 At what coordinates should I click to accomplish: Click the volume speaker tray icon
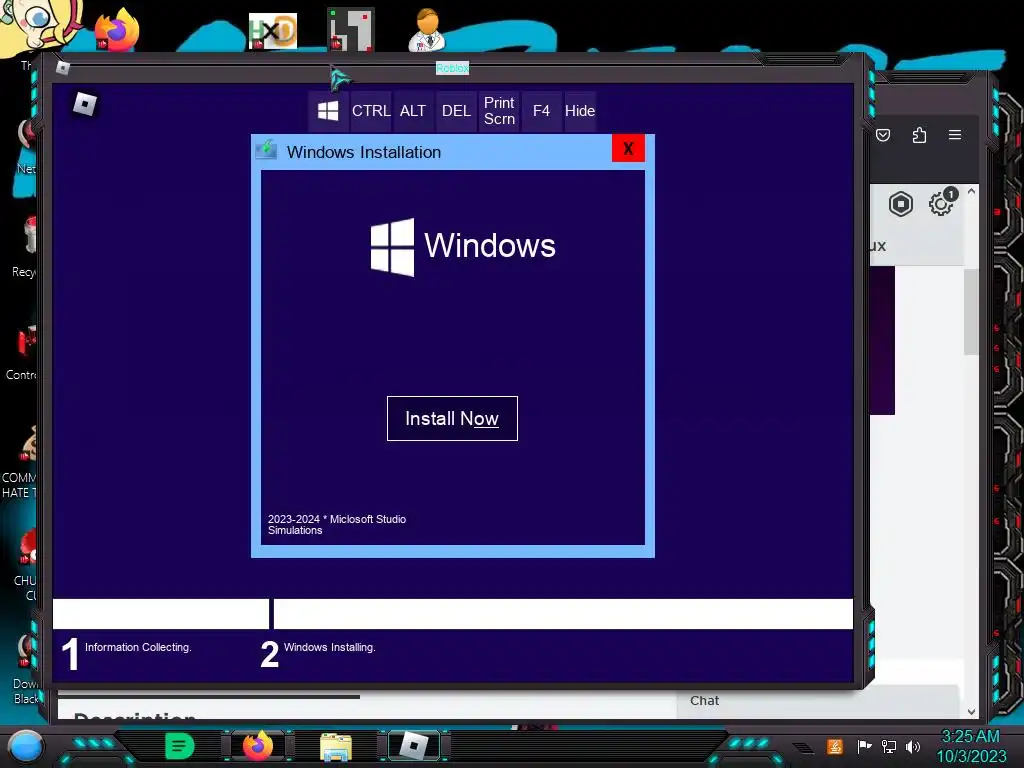[913, 746]
